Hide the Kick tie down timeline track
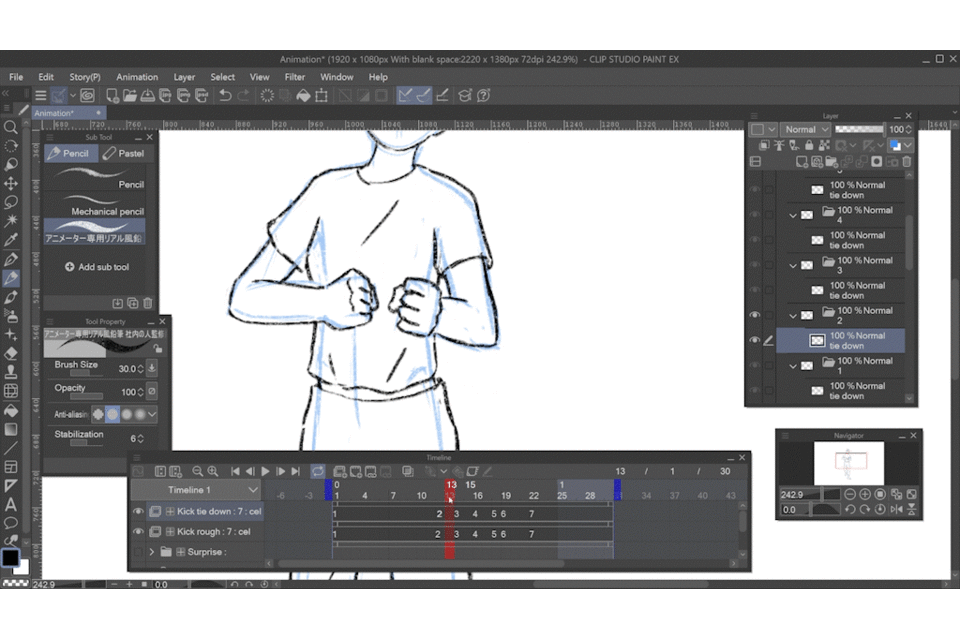Viewport: 960px width, 639px height. pyautogui.click(x=139, y=512)
